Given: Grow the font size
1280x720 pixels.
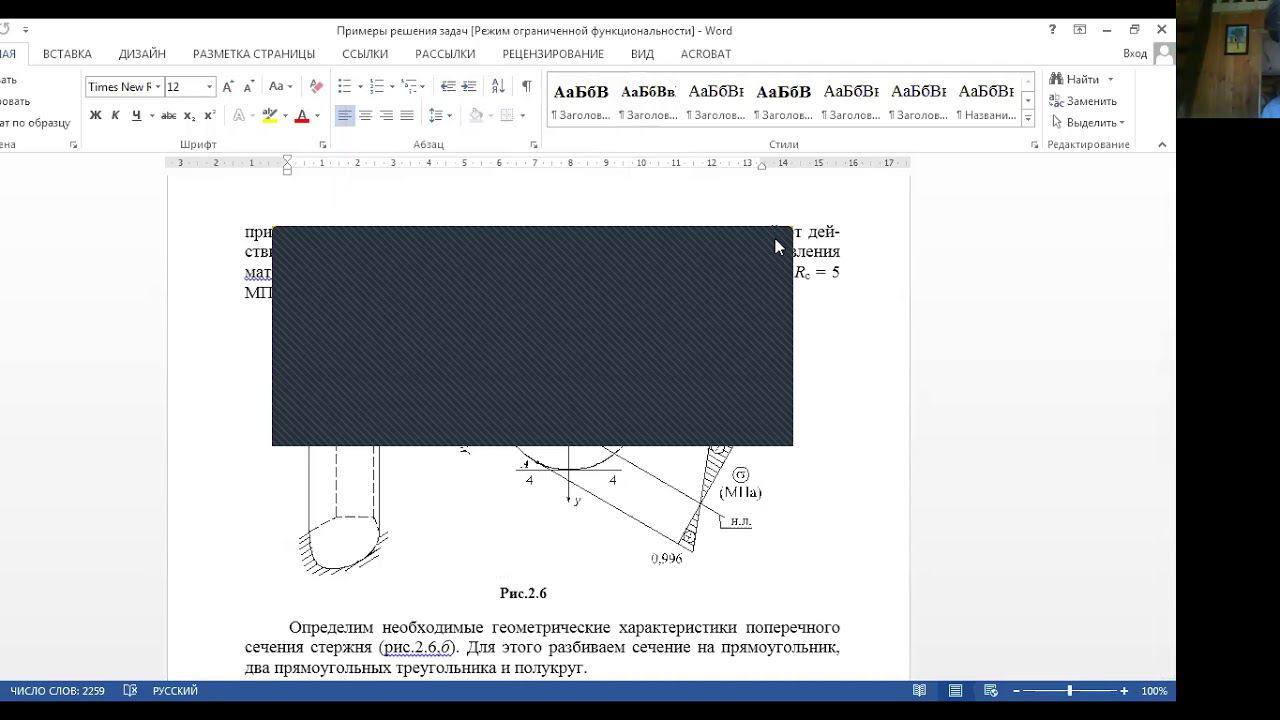Looking at the screenshot, I should click(x=229, y=87).
